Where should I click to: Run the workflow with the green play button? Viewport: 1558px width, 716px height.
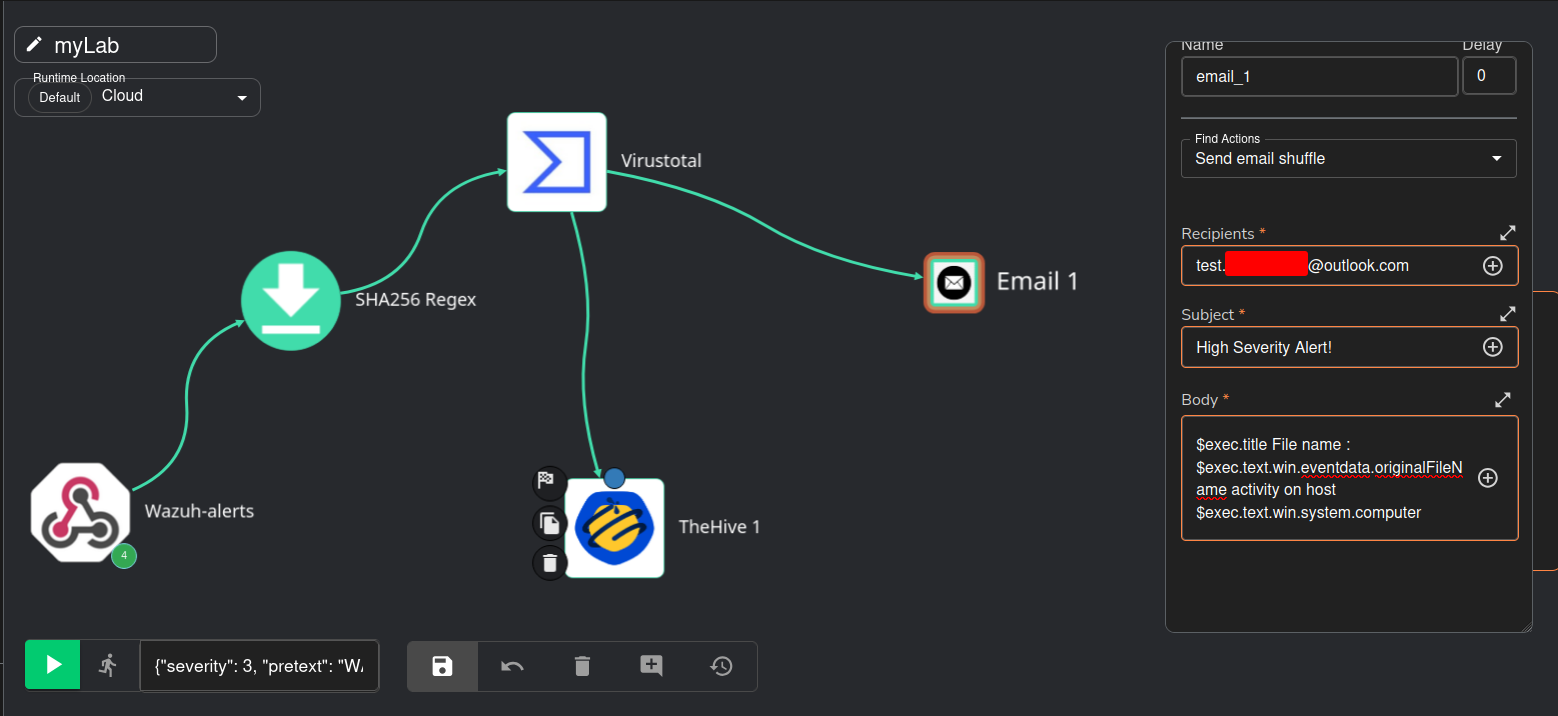pyautogui.click(x=53, y=665)
